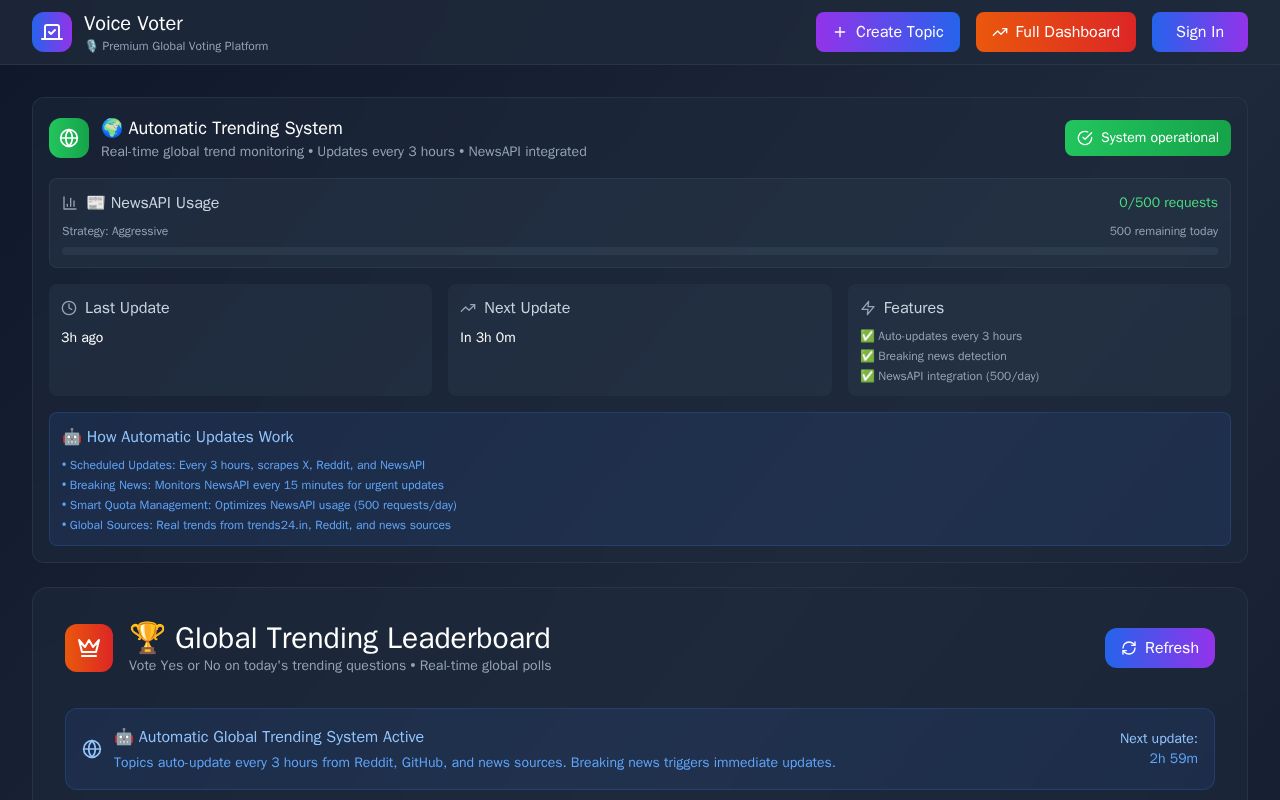Screen dimensions: 1280x800
Task: Click the Voice Voter title text
Action: click(133, 23)
